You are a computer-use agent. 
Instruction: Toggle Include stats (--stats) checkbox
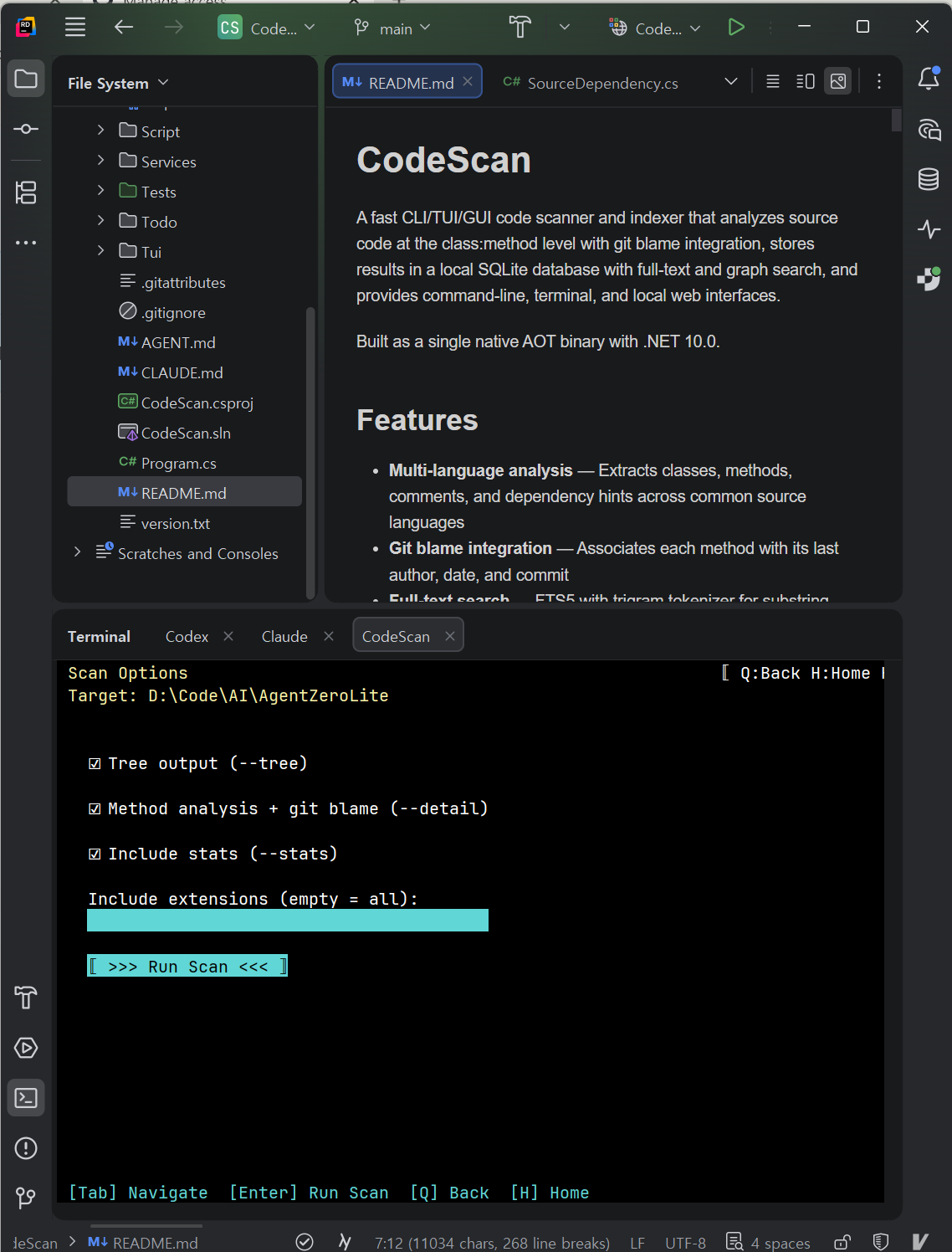[95, 854]
